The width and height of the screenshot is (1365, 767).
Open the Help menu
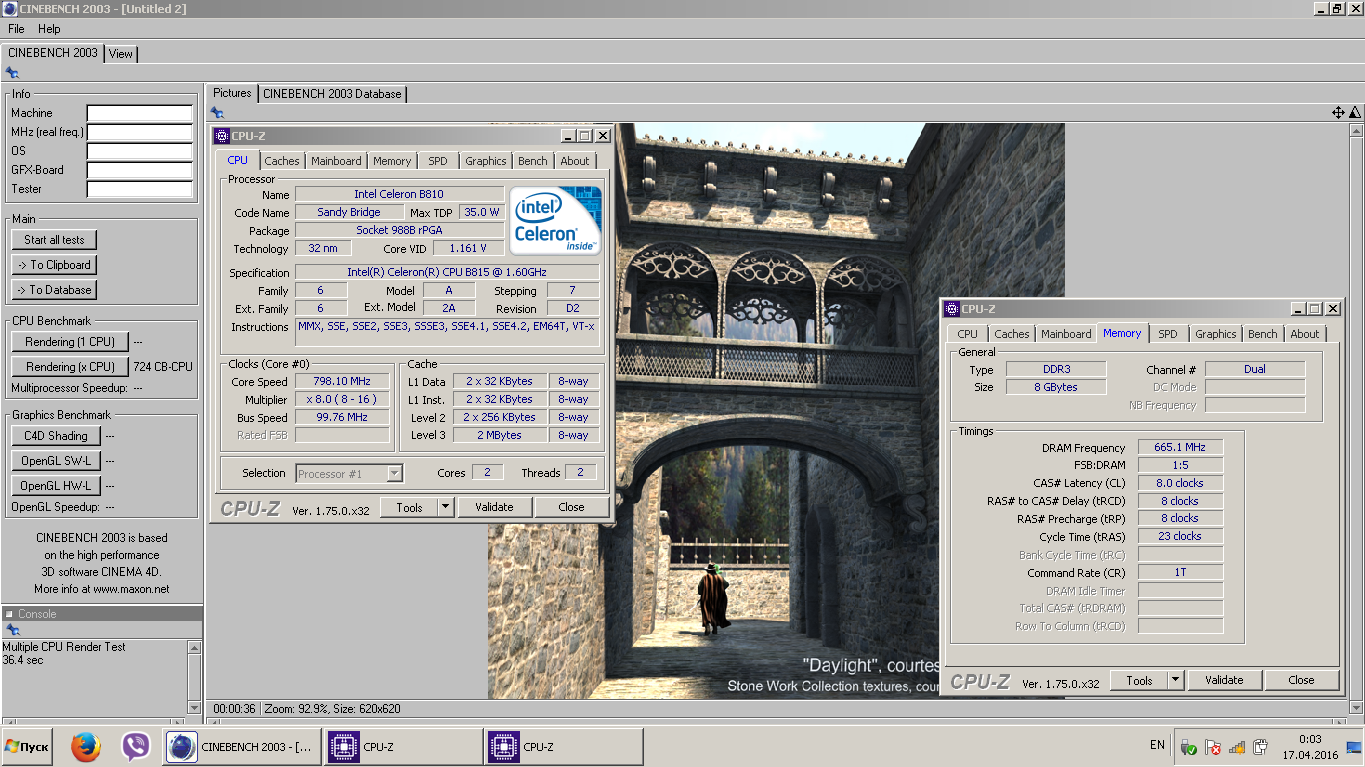tap(49, 29)
